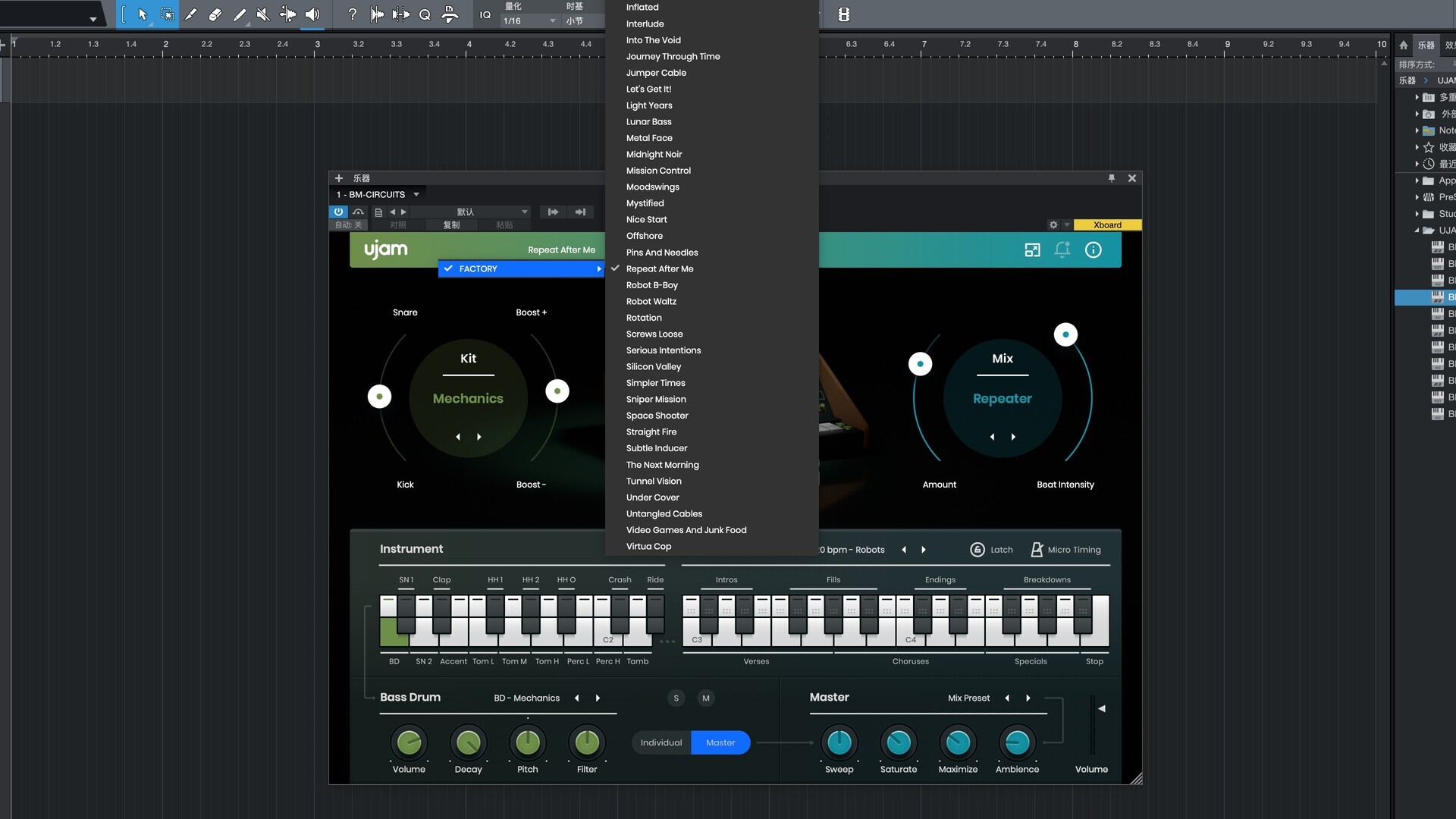
Task: Open plugin settings gear icon
Action: (x=1053, y=225)
